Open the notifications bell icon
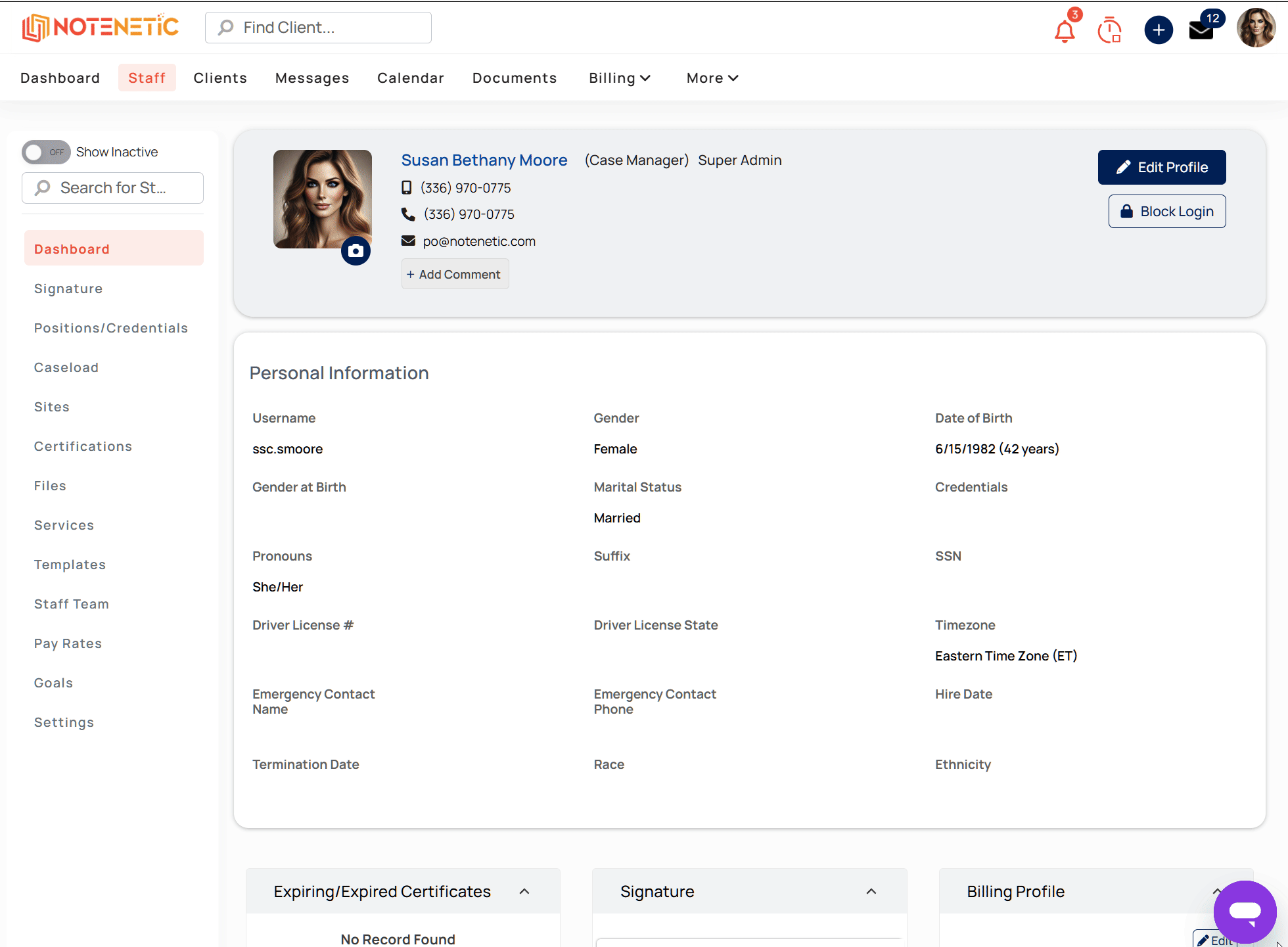 click(1065, 30)
